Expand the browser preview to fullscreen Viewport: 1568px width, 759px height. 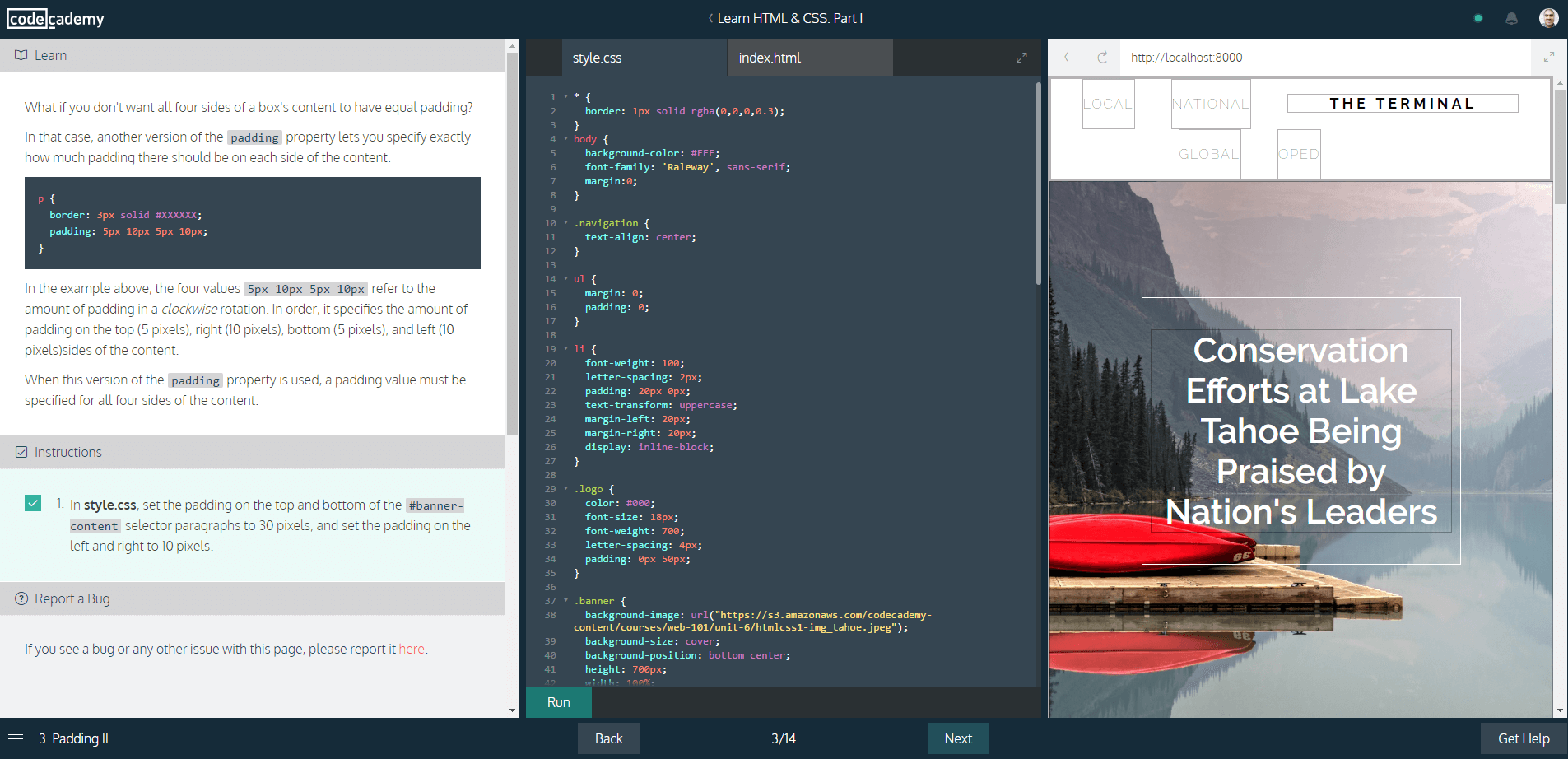1548,57
